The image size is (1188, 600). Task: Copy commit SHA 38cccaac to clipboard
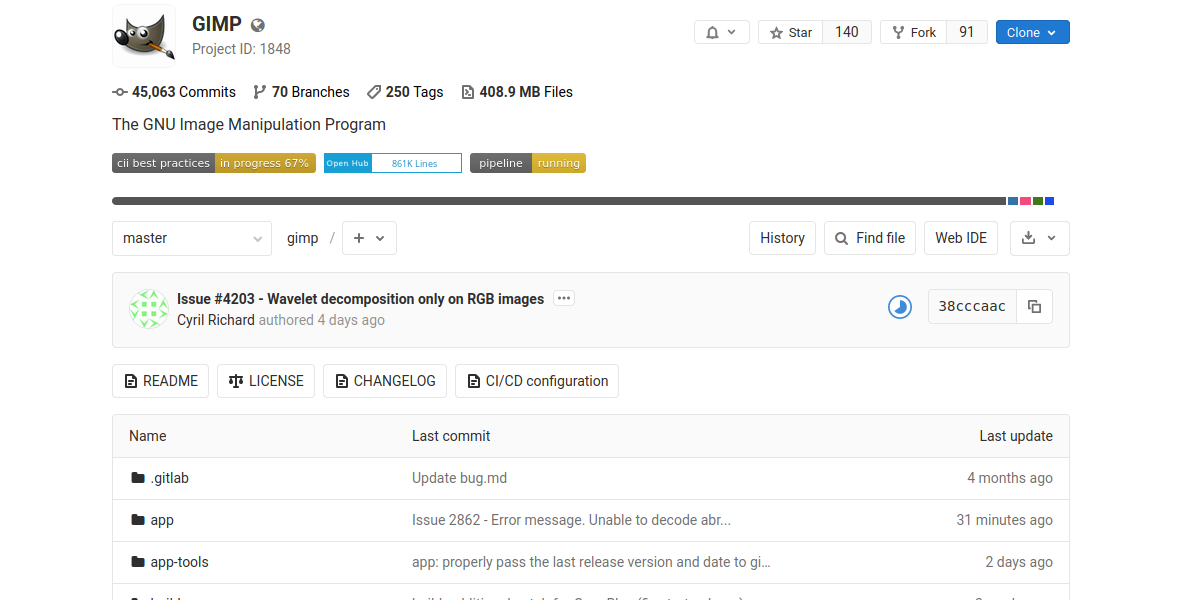pyautogui.click(x=1034, y=307)
